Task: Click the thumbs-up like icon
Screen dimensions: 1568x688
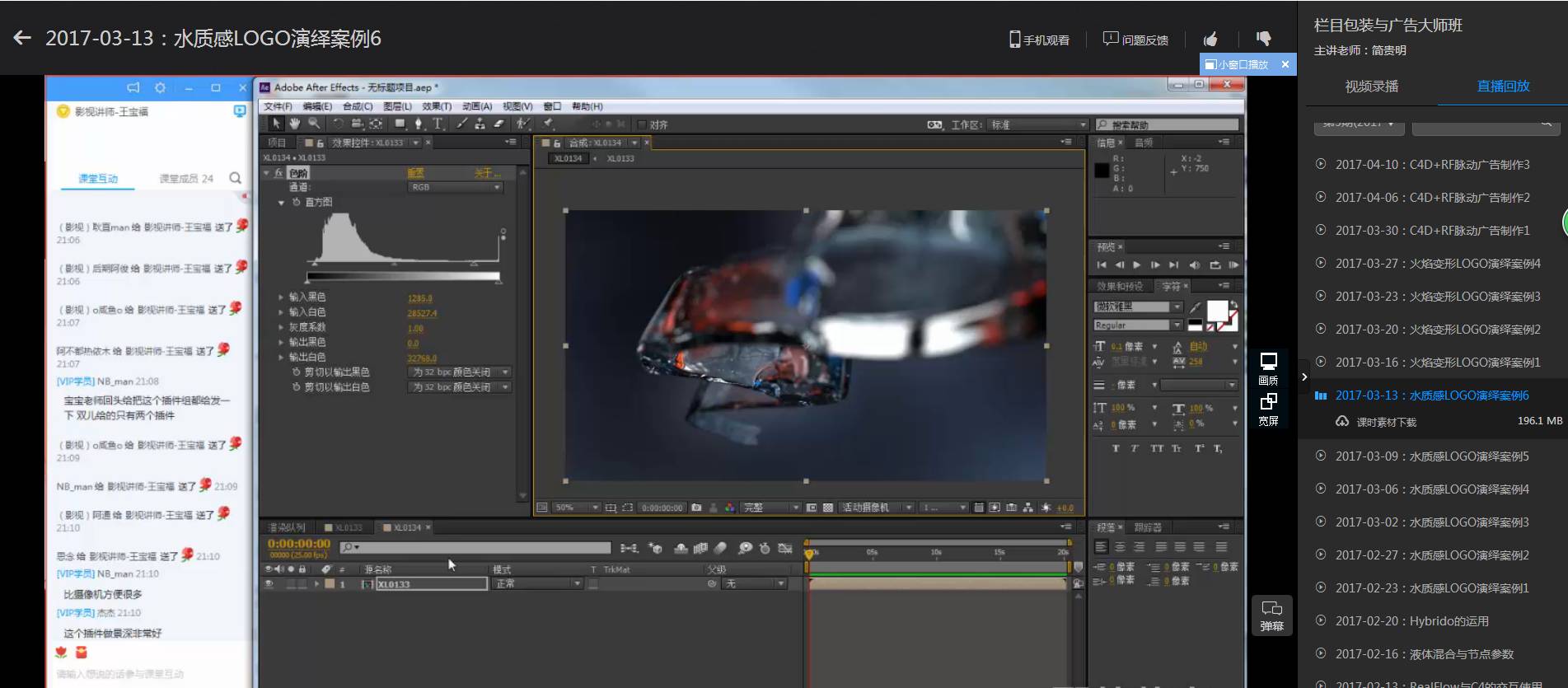Action: [x=1210, y=40]
